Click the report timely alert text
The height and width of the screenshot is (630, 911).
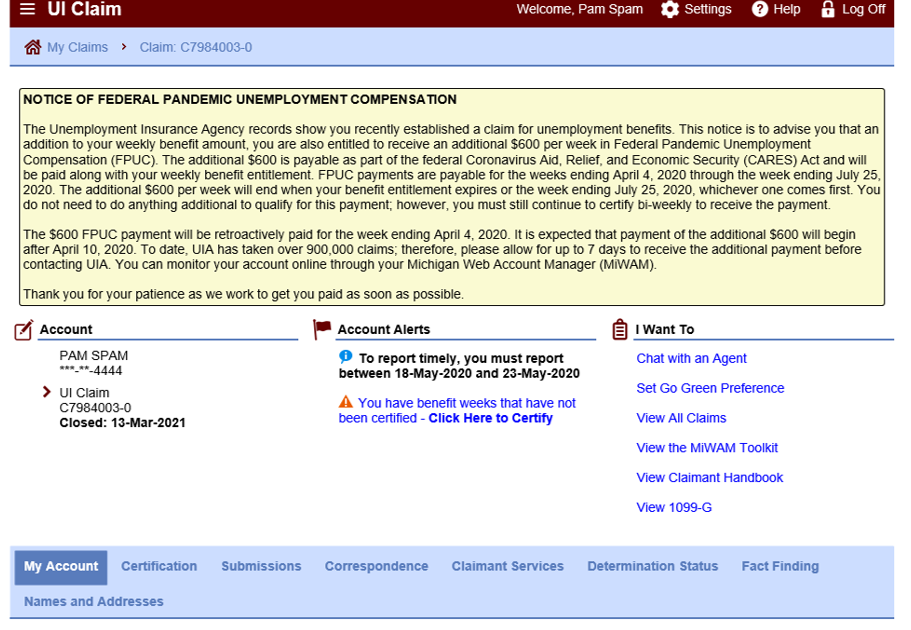[460, 366]
